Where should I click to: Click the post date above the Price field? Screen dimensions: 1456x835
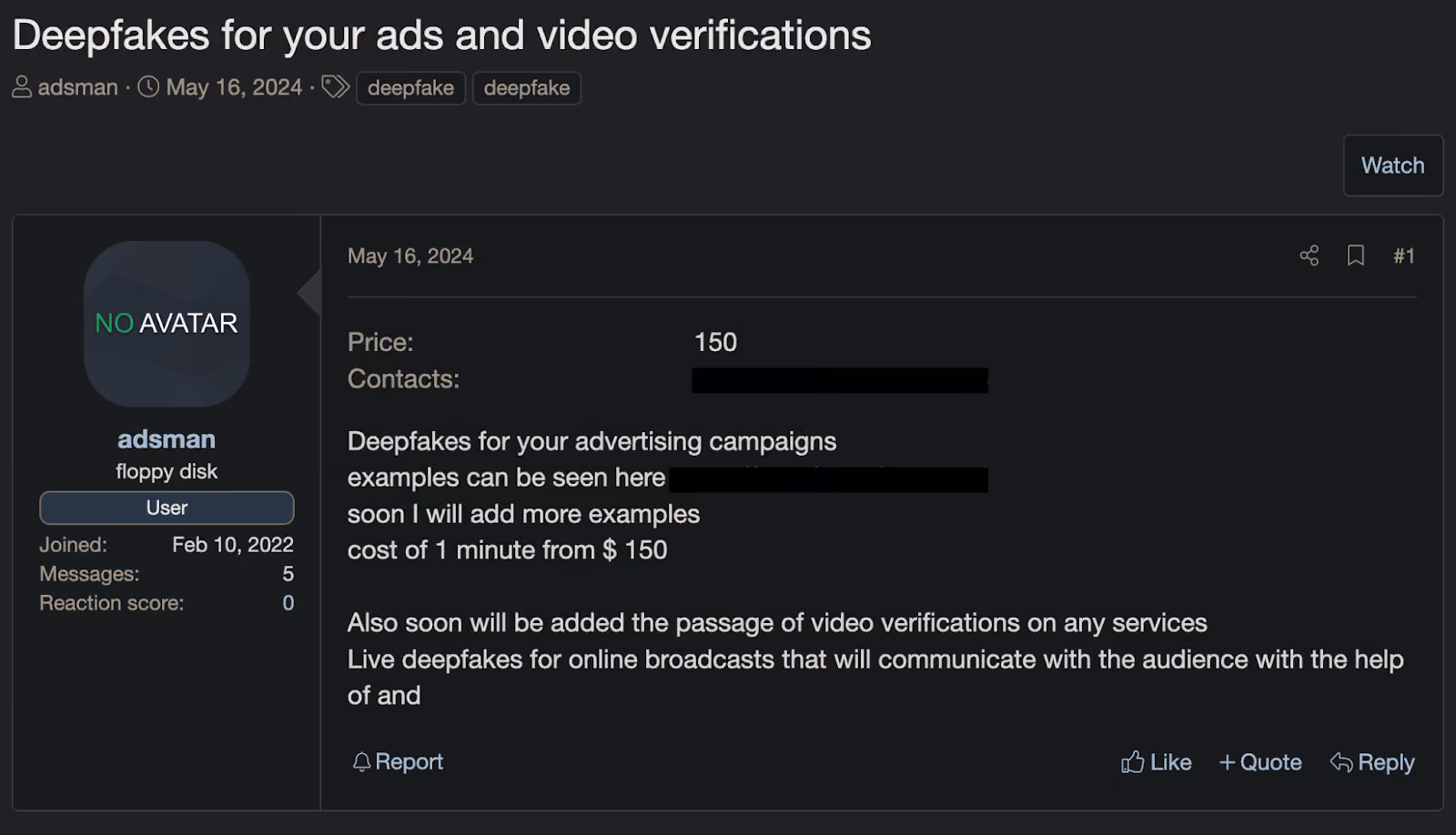410,257
